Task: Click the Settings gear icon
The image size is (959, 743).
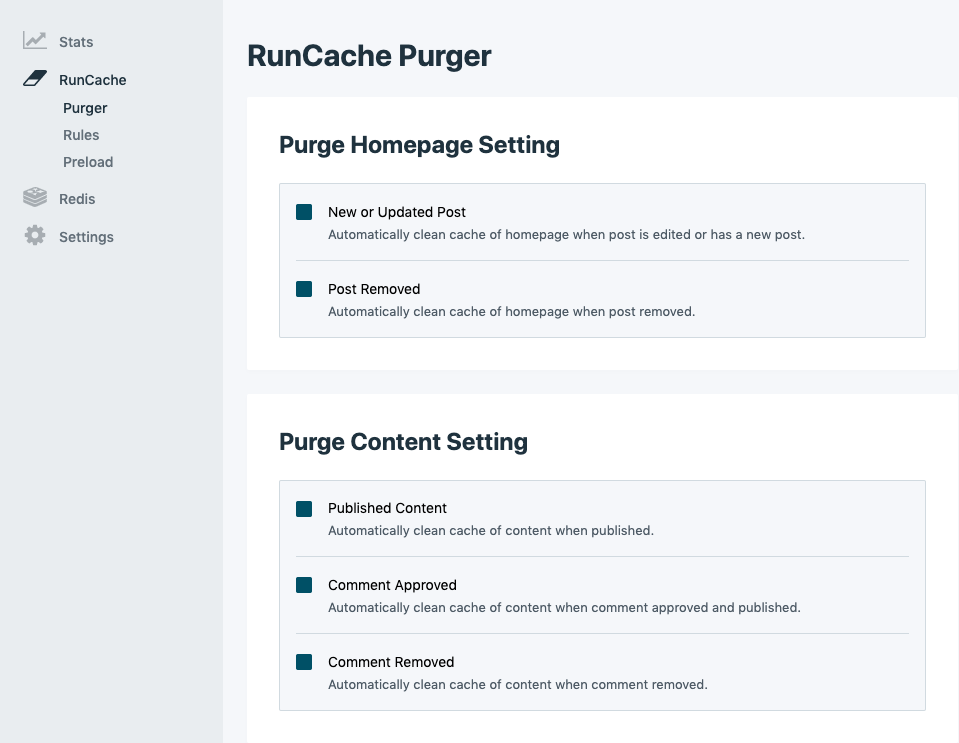Action: 35,236
